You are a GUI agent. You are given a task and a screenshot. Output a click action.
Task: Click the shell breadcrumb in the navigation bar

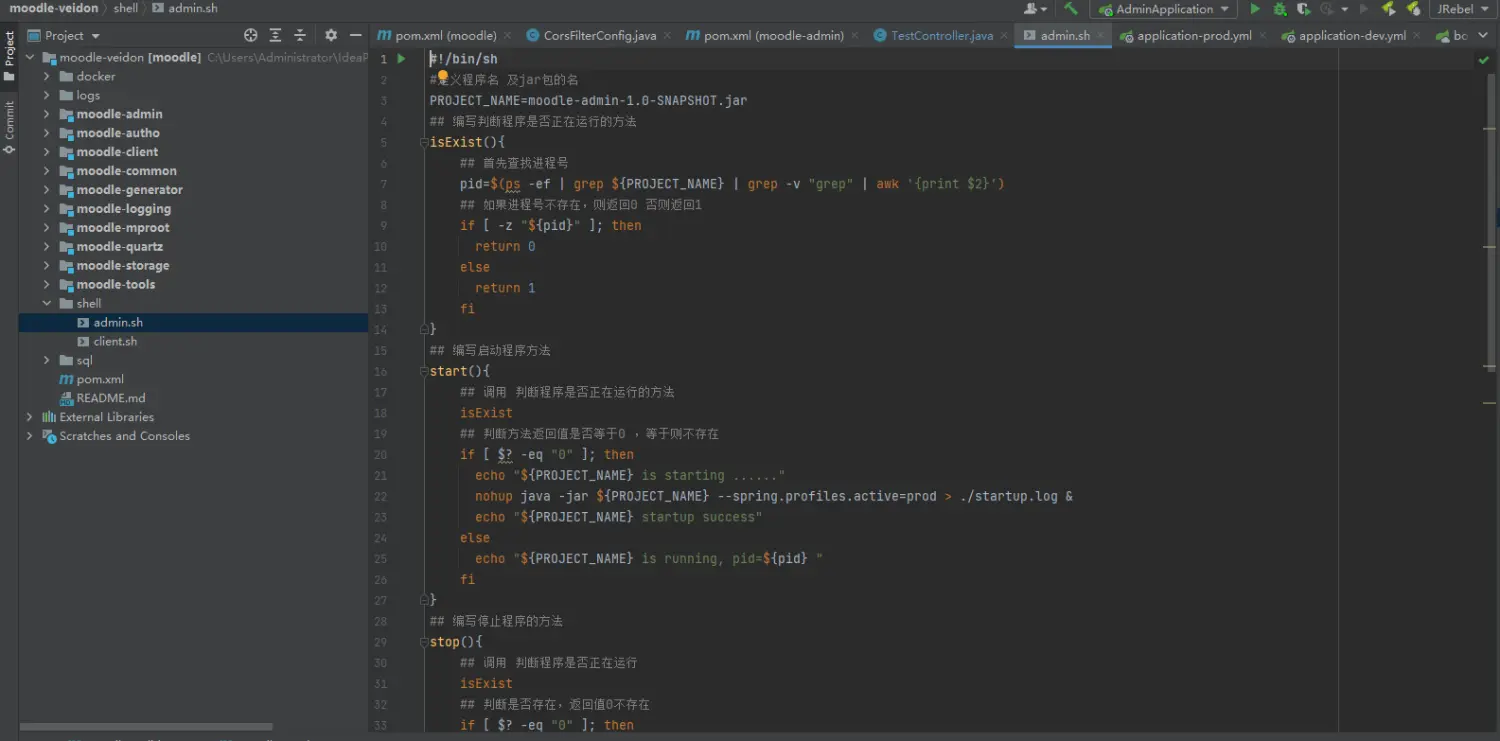(x=126, y=8)
